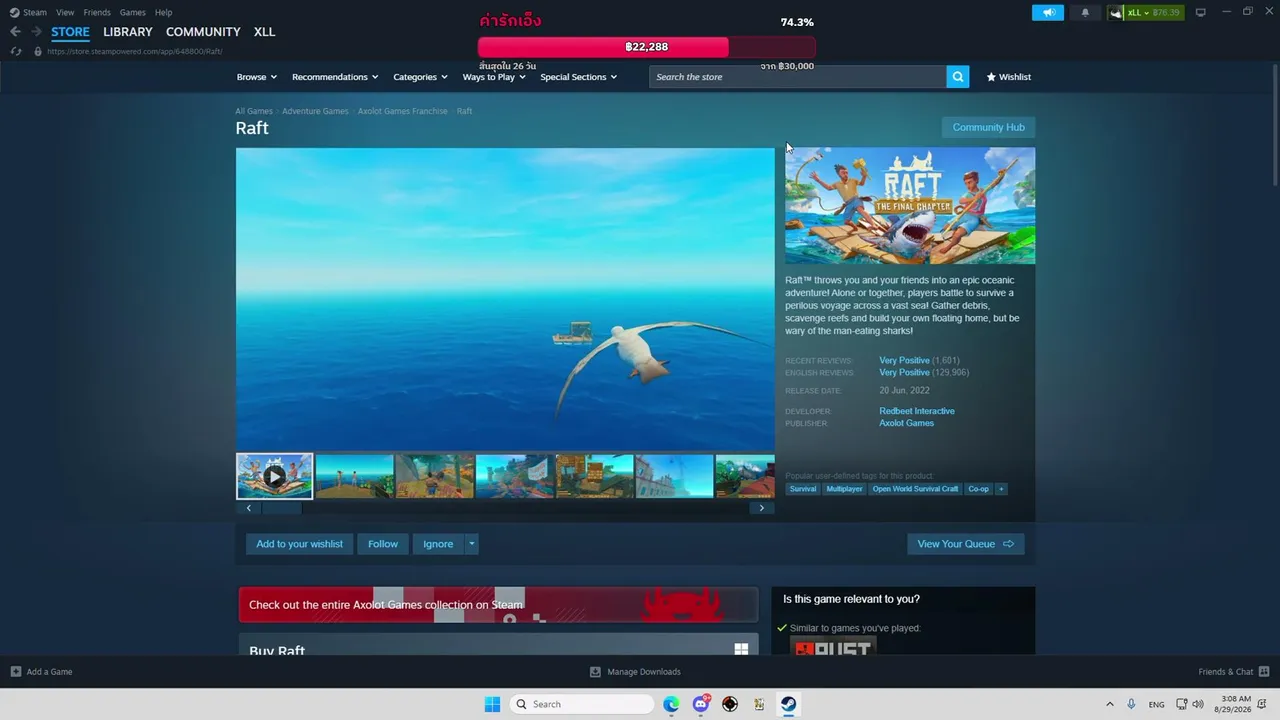This screenshot has height=720, width=1280.
Task: Show hidden system tray icons
Action: pos(1109,704)
